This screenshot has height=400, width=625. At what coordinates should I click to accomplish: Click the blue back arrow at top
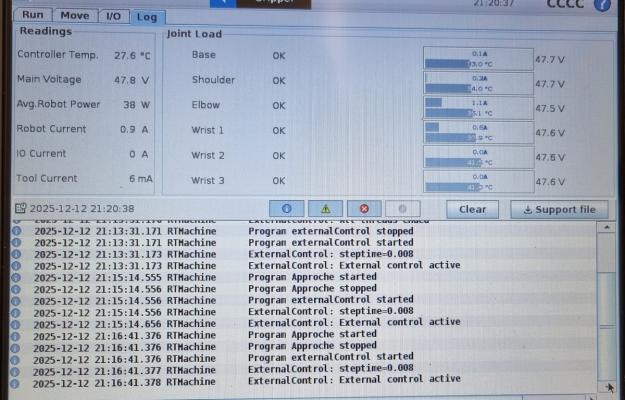click(x=223, y=3)
